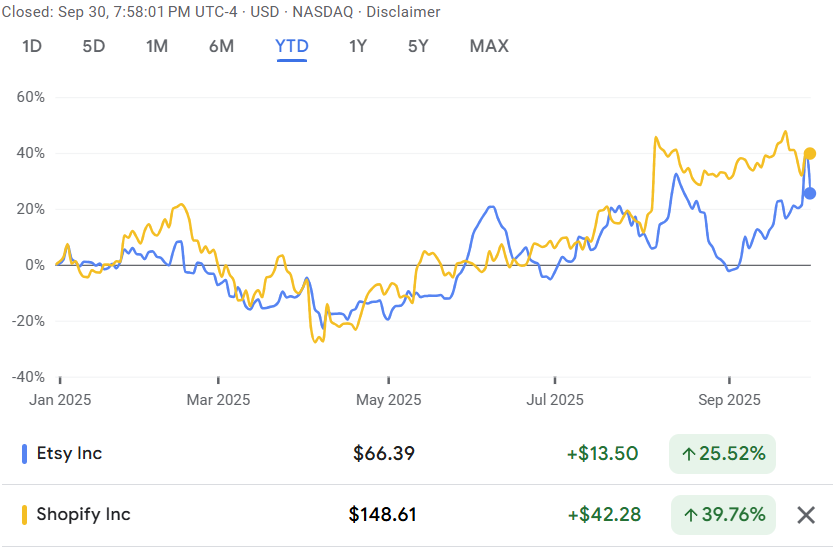Remove Shopify Inc comparison with X icon
Screen dimensions: 833x547
coord(805,515)
